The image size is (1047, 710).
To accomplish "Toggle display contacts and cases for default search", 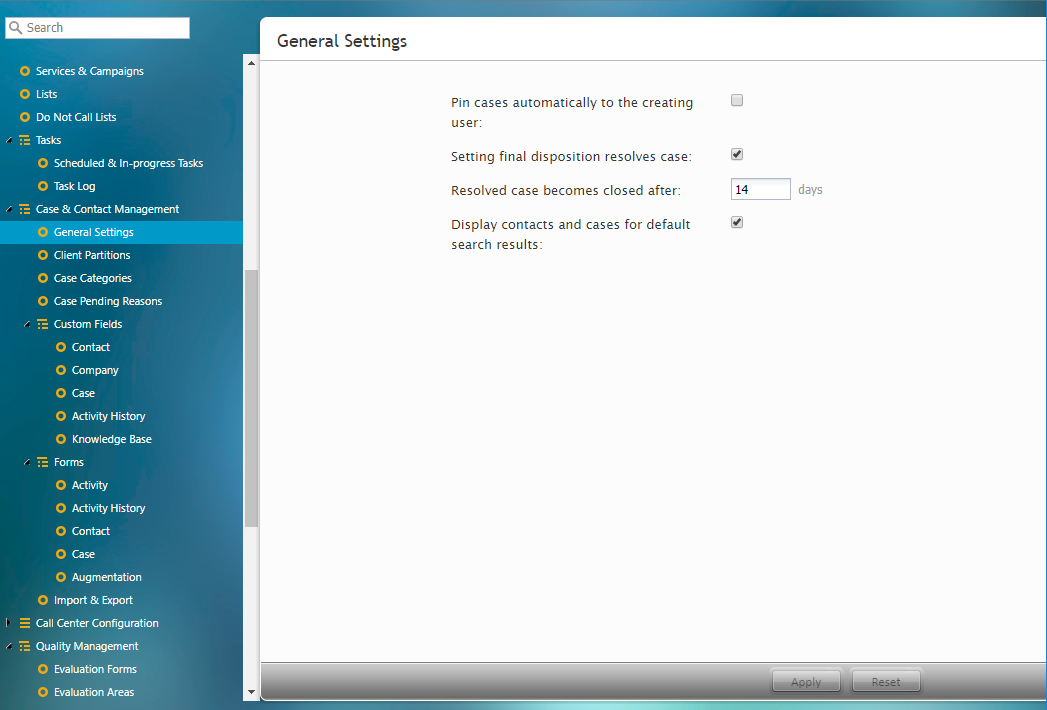I will tap(737, 223).
